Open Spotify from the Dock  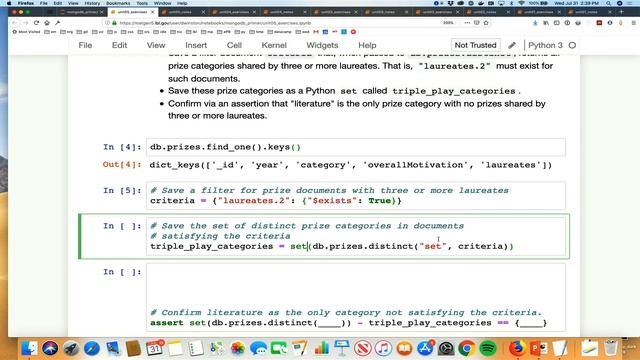pyautogui.click(x=487, y=349)
